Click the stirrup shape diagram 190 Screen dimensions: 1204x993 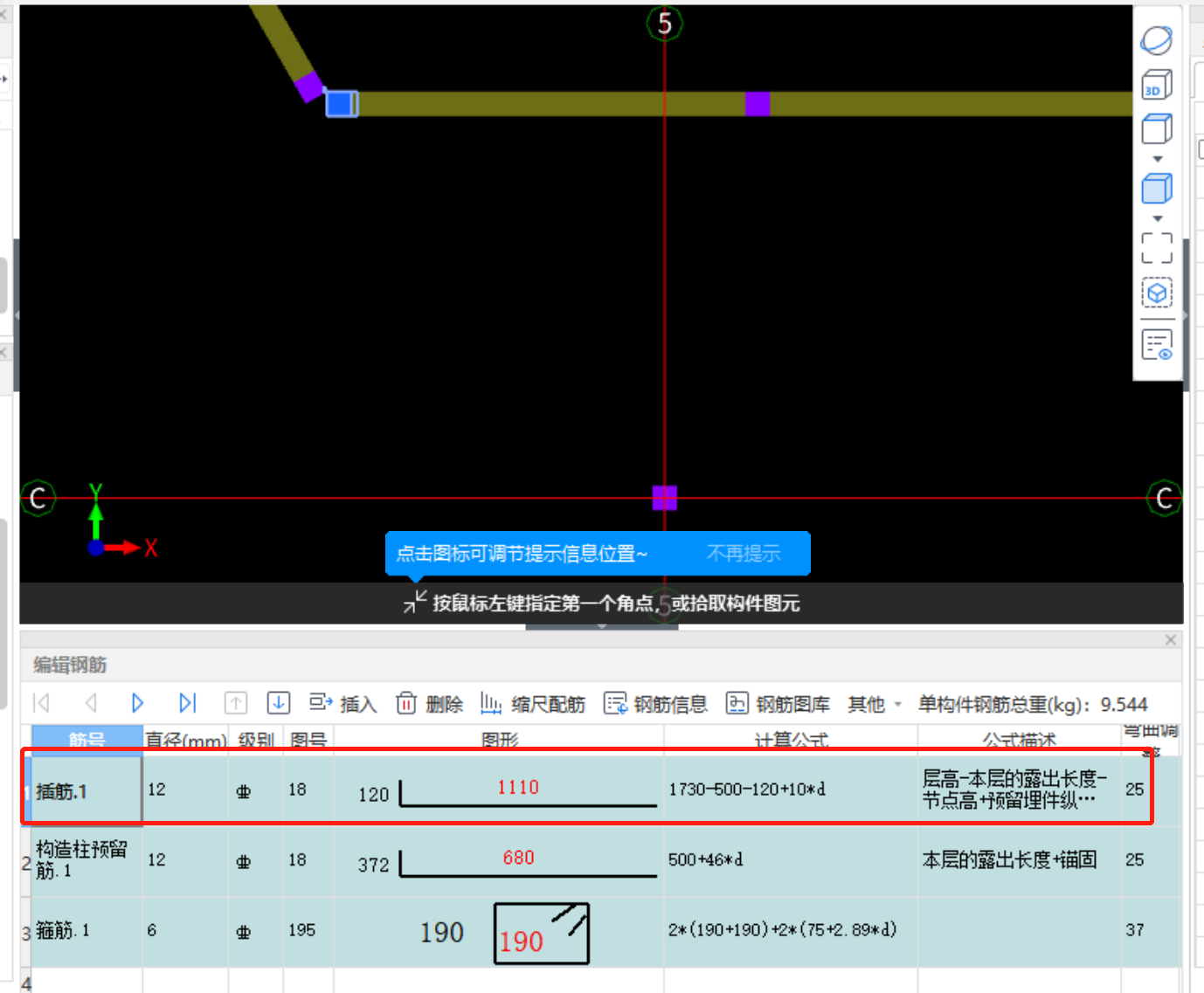pos(541,933)
